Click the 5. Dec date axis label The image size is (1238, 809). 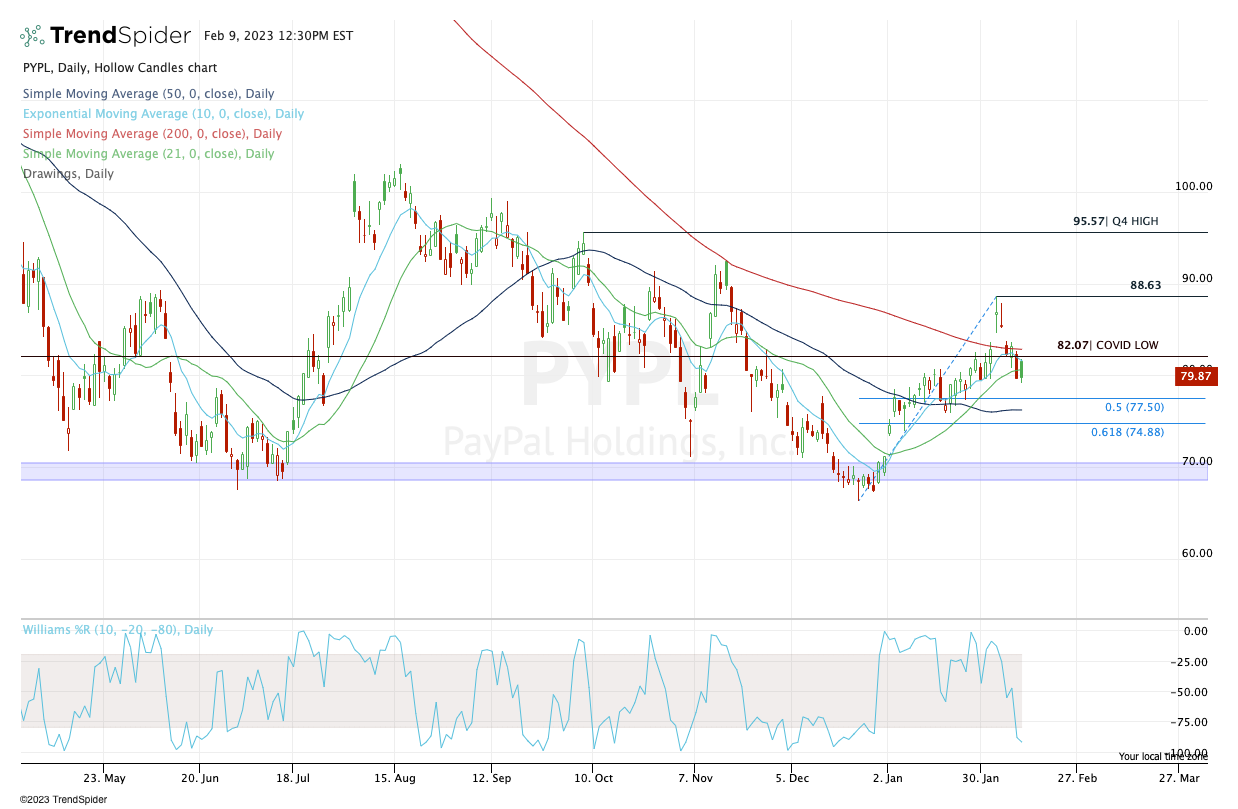coord(792,777)
